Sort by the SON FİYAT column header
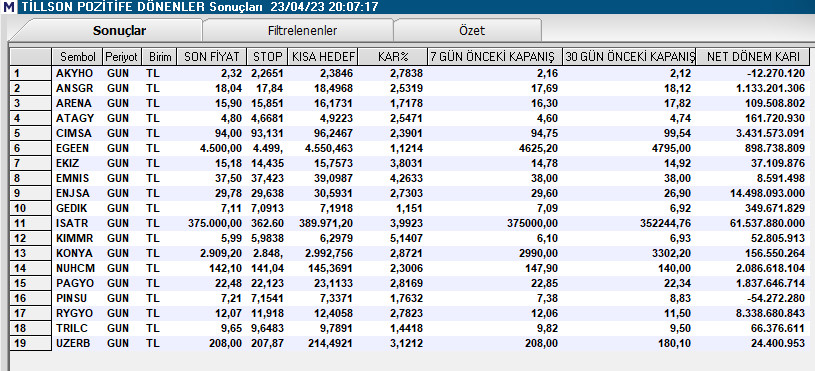Image resolution: width=815 pixels, height=371 pixels. 211,57
